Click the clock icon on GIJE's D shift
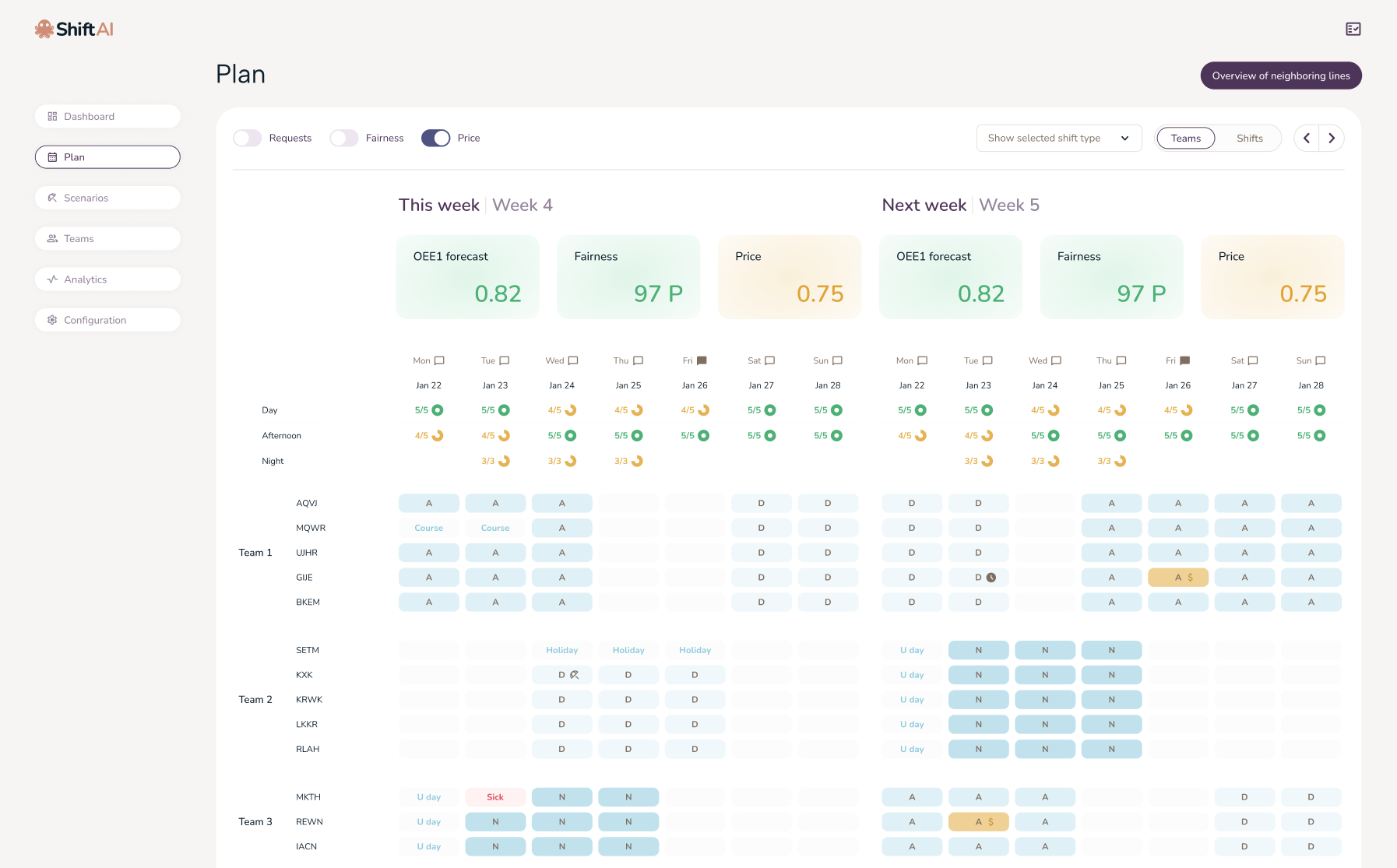This screenshot has height=868, width=1397. [x=991, y=578]
